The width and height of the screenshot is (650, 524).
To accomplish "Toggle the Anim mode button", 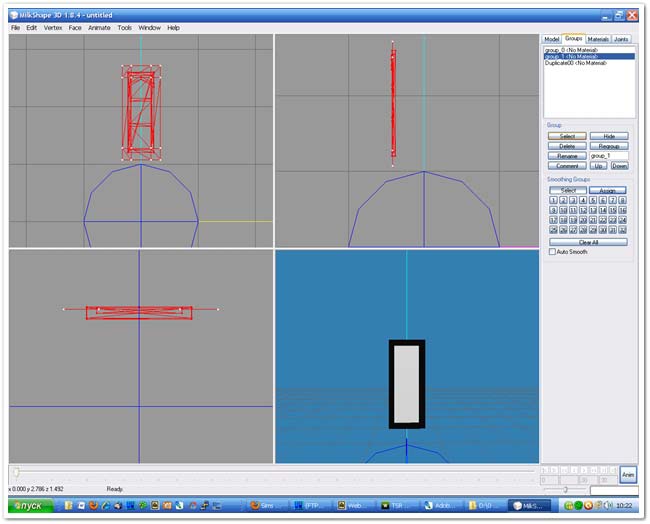I will [628, 475].
